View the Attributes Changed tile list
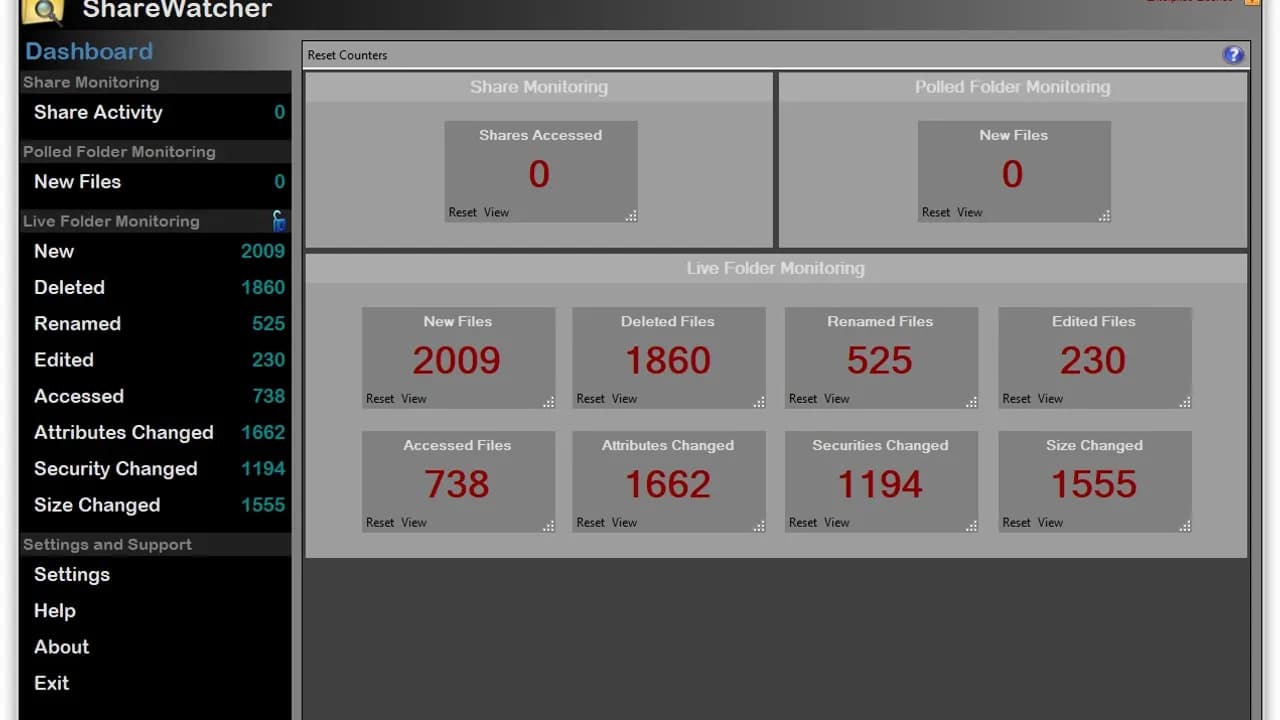This screenshot has width=1280, height=720. (625, 522)
